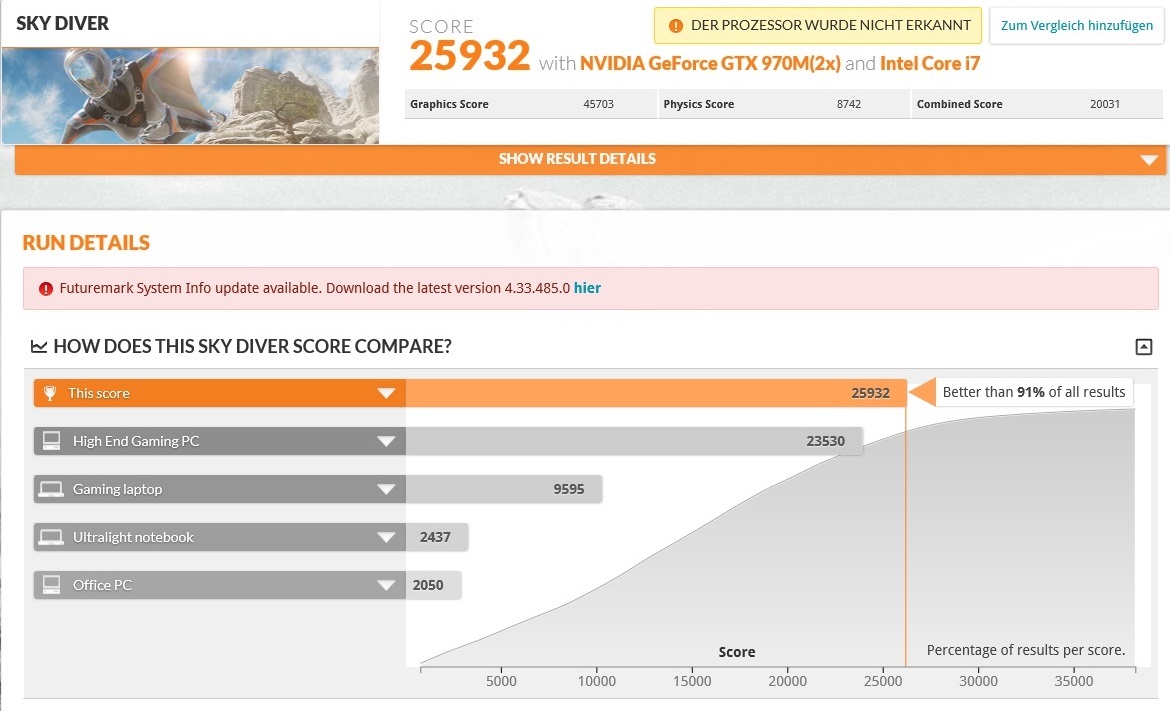Expand High End Gaming PC dropdown arrow
1170x711 pixels.
386,441
